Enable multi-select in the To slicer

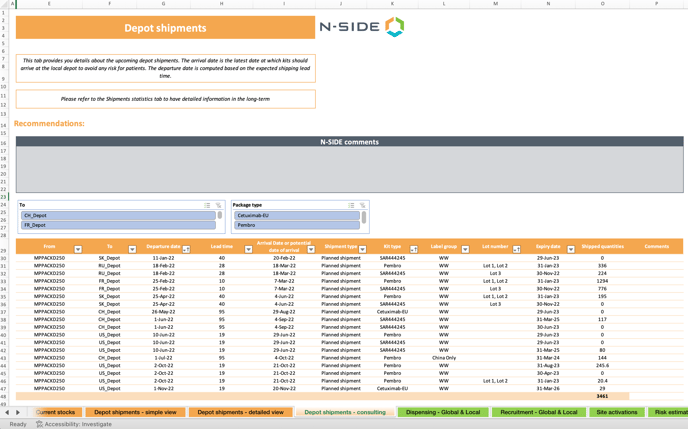click(x=207, y=205)
